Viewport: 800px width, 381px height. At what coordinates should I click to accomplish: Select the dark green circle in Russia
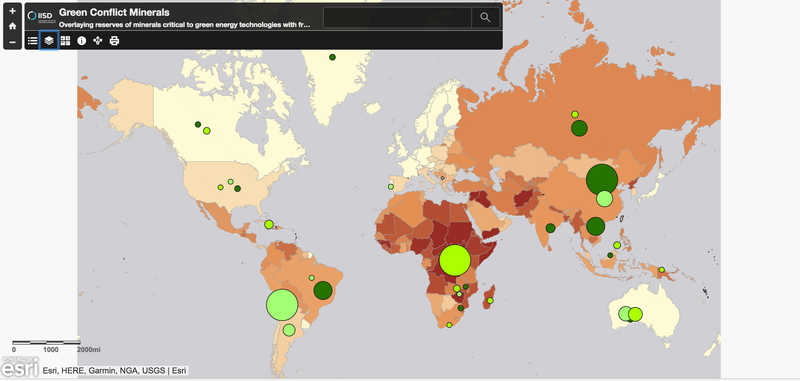tap(579, 128)
